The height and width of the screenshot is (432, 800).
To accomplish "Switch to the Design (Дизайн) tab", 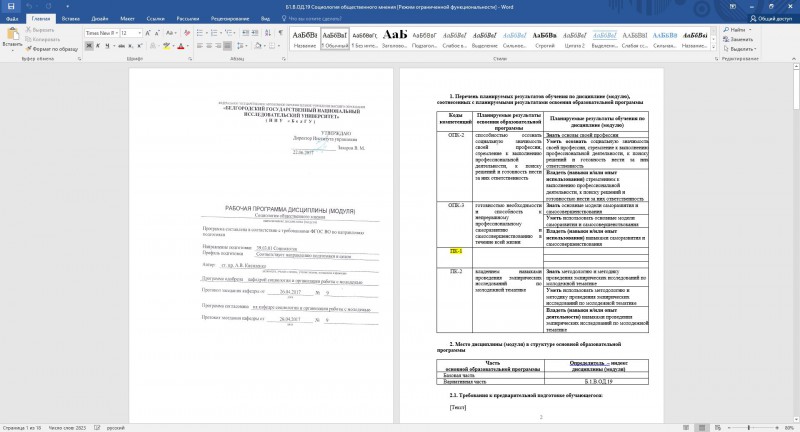I will pyautogui.click(x=99, y=19).
